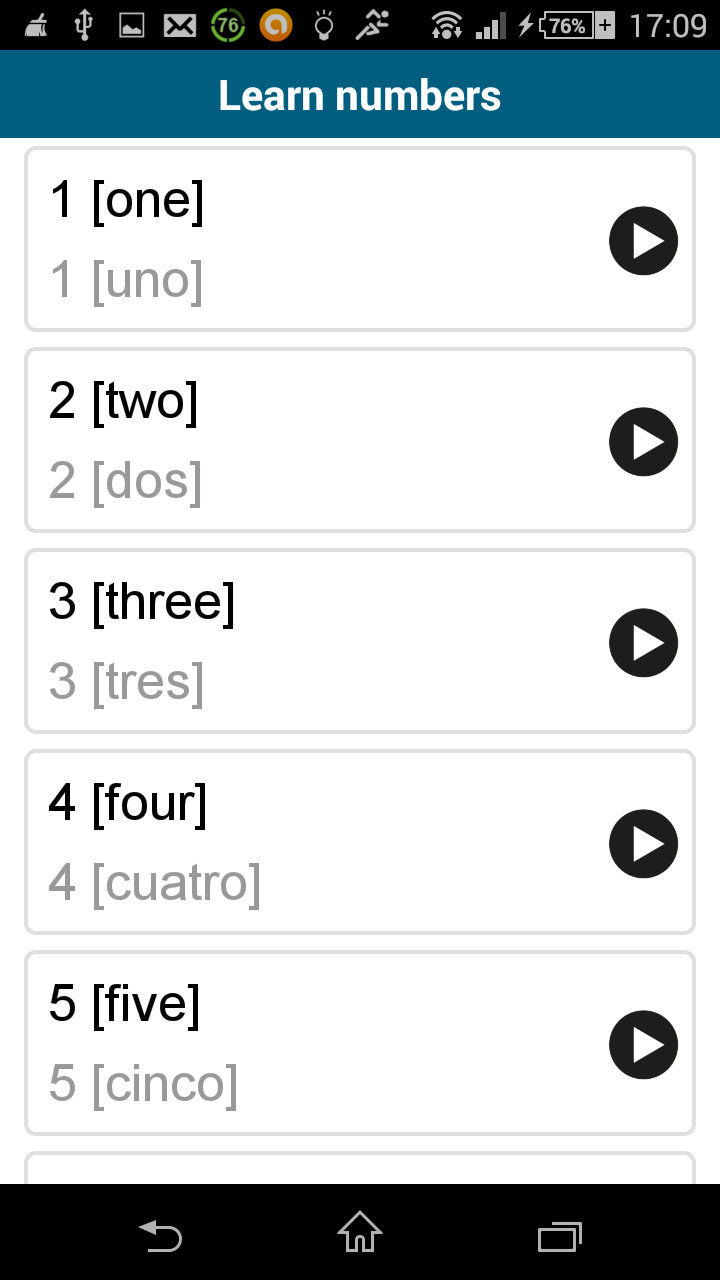Image resolution: width=720 pixels, height=1280 pixels.
Task: Tap the Wi-Fi status icon
Action: click(x=447, y=25)
